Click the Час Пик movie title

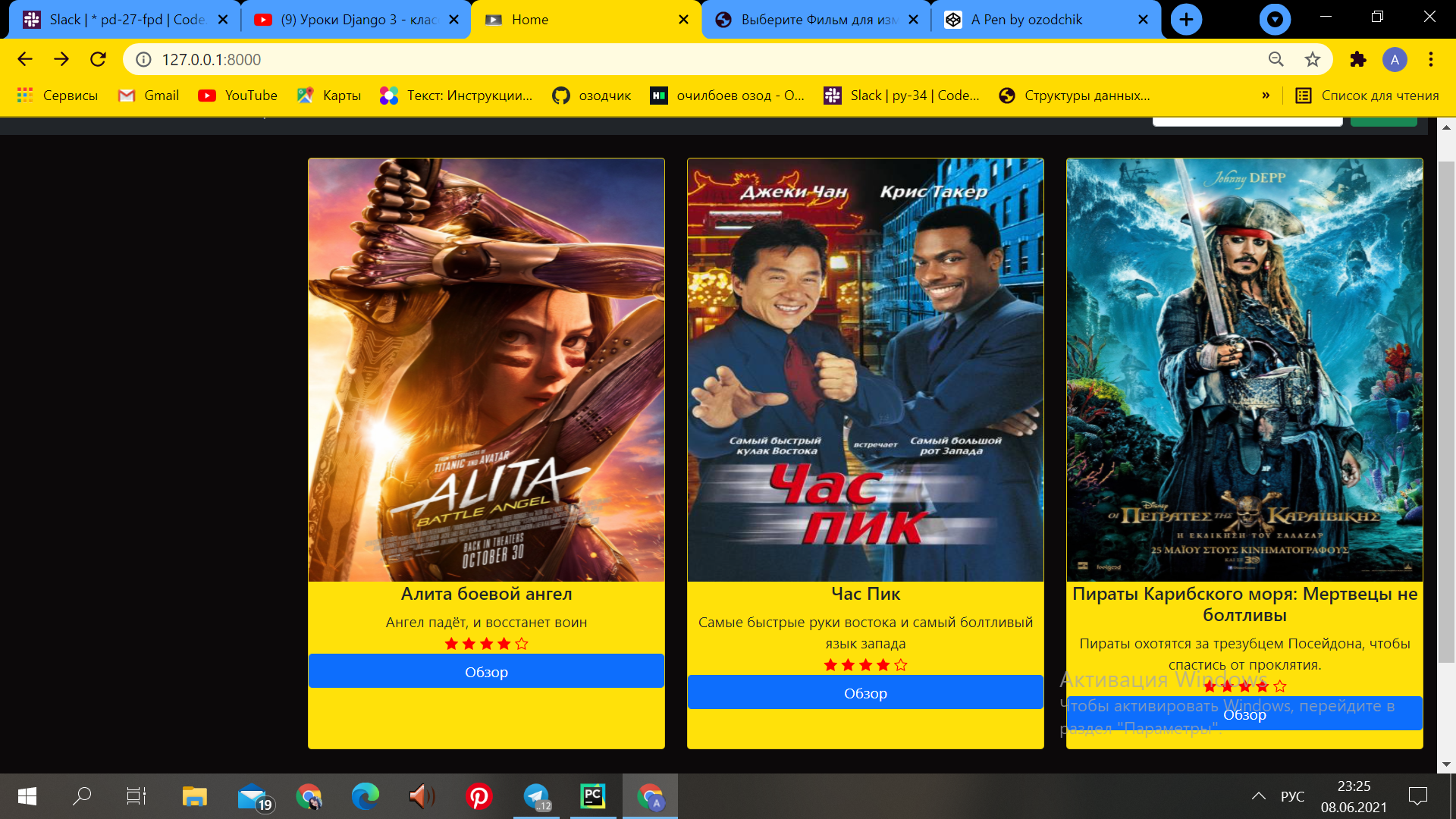(865, 594)
